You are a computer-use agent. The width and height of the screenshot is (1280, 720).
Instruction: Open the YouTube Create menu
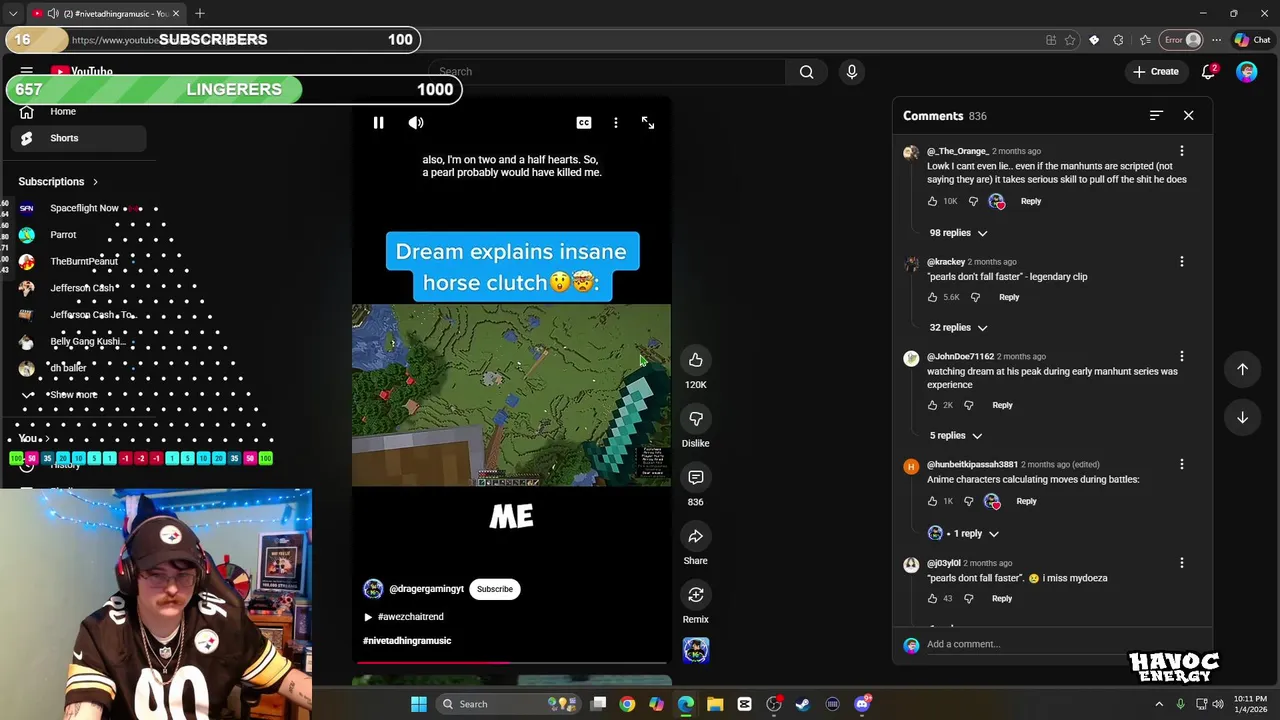point(1156,72)
